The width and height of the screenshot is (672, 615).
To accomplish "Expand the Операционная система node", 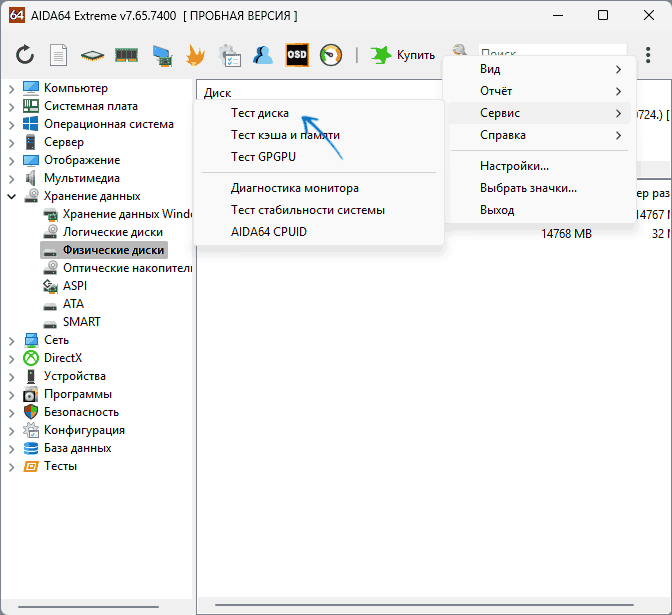I will point(12,125).
